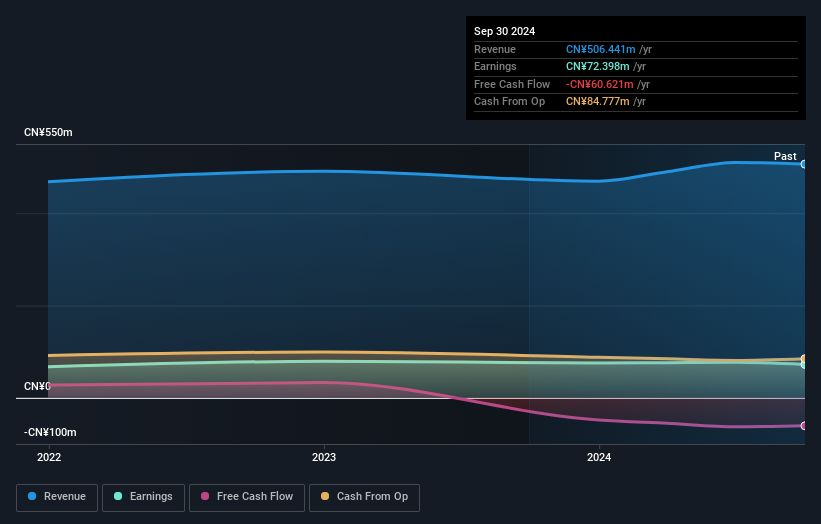Click the -CN¥100m axis label

tap(50, 432)
